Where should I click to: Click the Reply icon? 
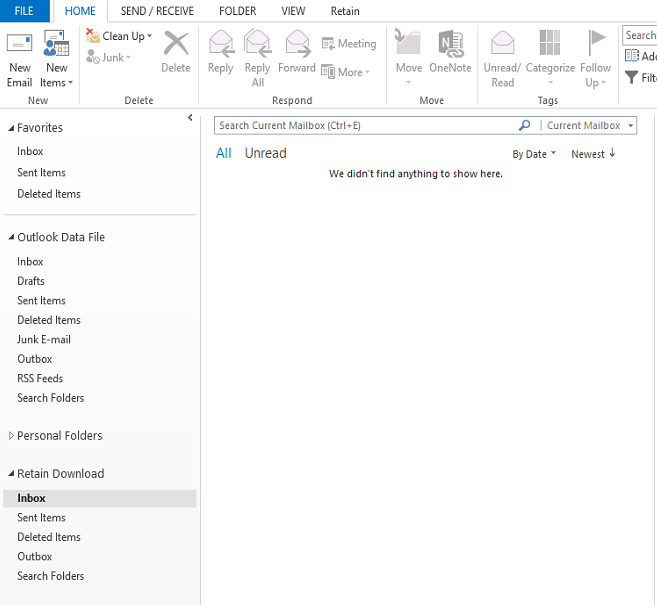click(x=221, y=44)
